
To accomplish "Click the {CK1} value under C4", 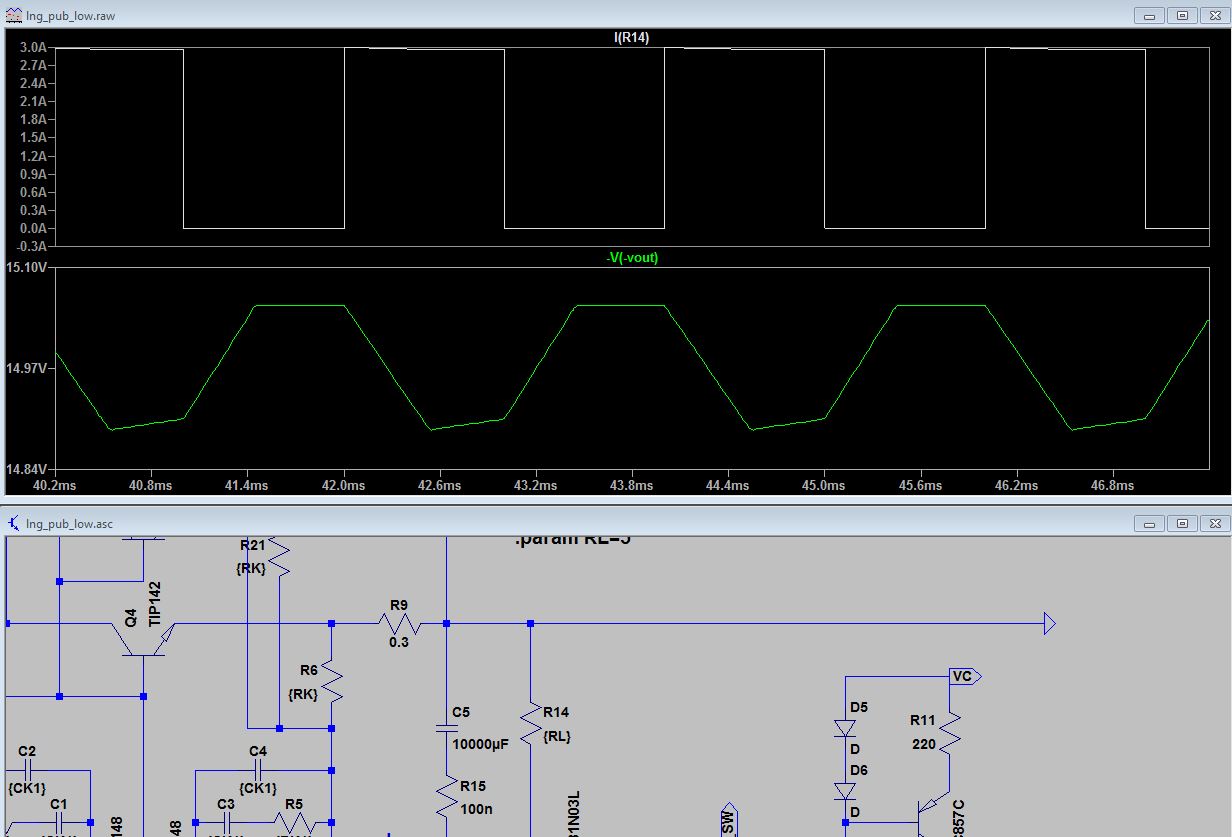I will 258,788.
